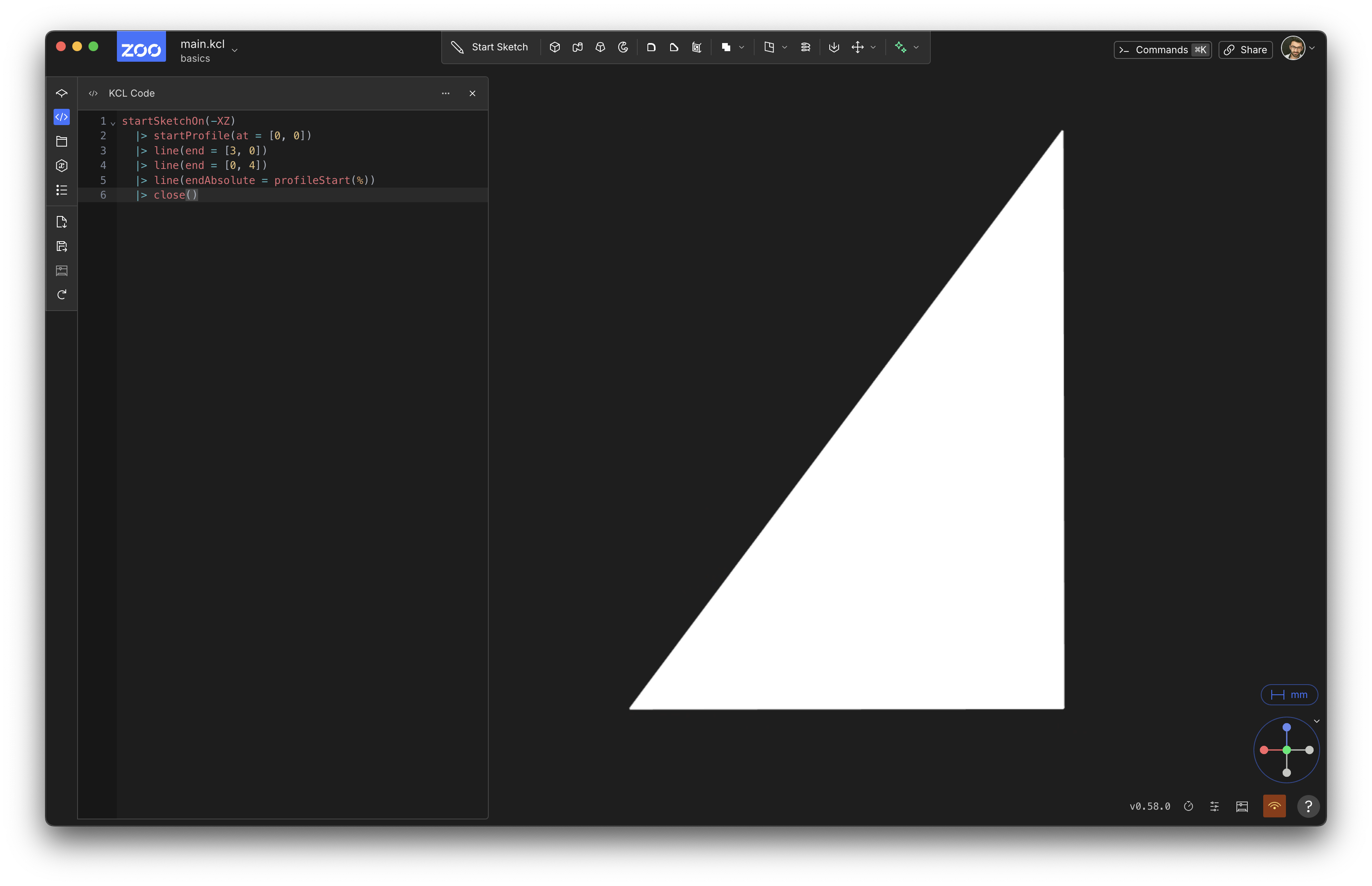1372x886 pixels.
Task: Click the Make part printer sidebar icon
Action: pos(62,270)
